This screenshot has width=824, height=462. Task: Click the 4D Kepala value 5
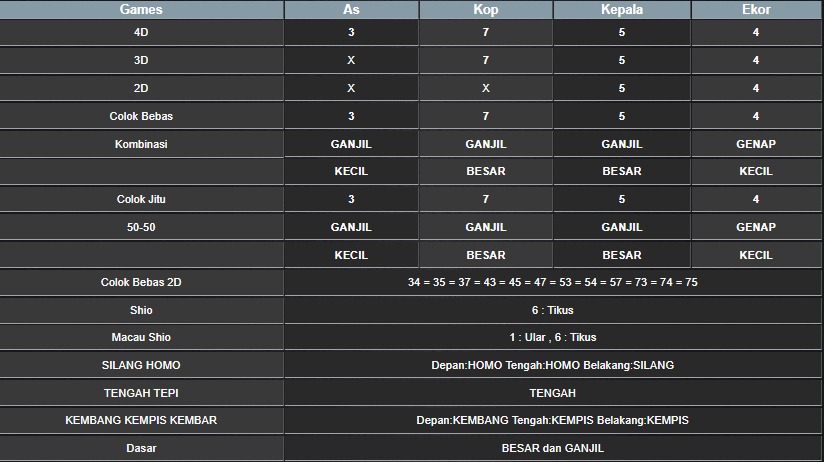click(x=622, y=33)
